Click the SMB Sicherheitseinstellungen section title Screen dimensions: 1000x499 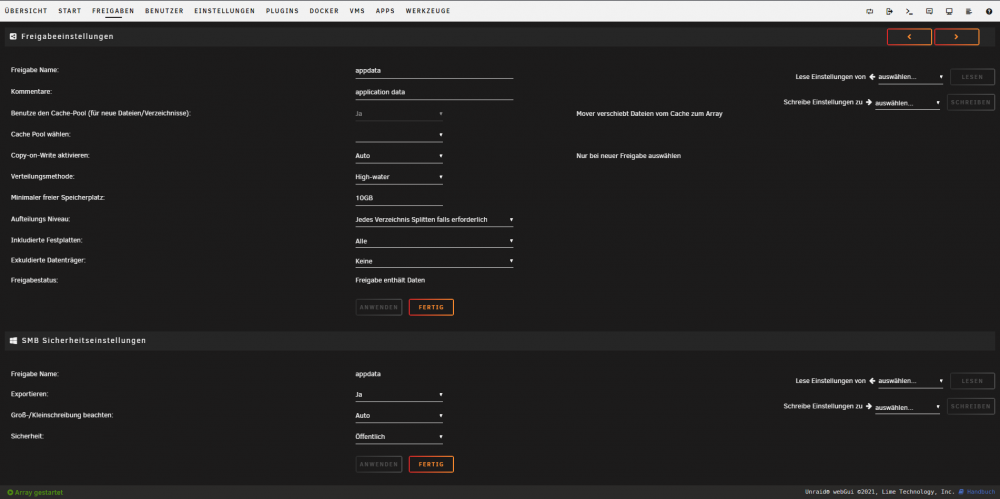click(x=84, y=341)
